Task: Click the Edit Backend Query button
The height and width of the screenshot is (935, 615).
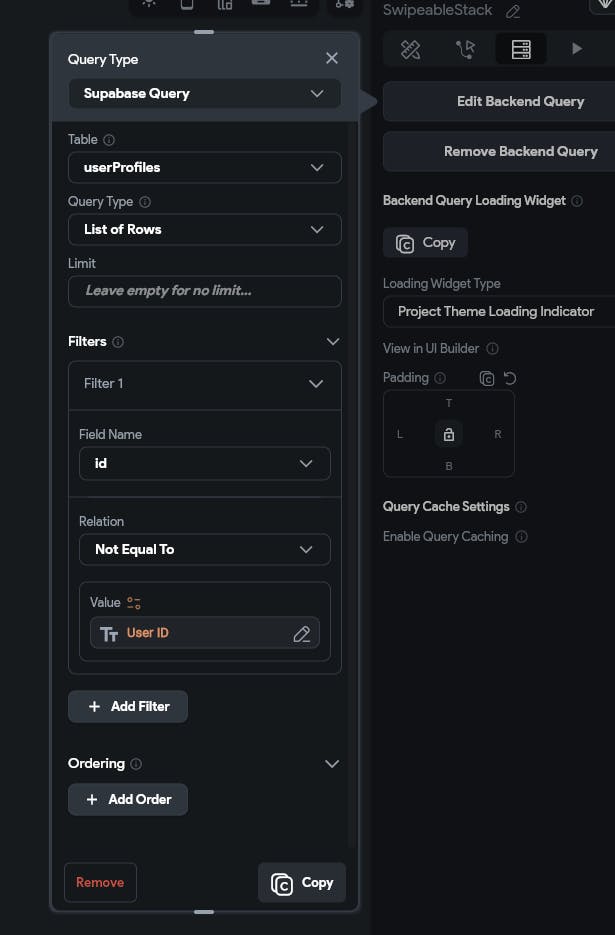Action: (x=520, y=101)
